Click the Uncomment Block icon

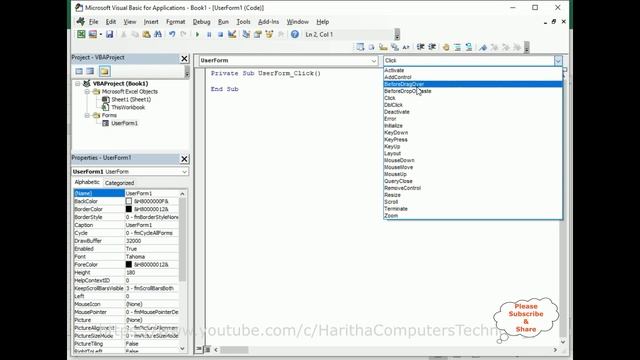[469, 47]
